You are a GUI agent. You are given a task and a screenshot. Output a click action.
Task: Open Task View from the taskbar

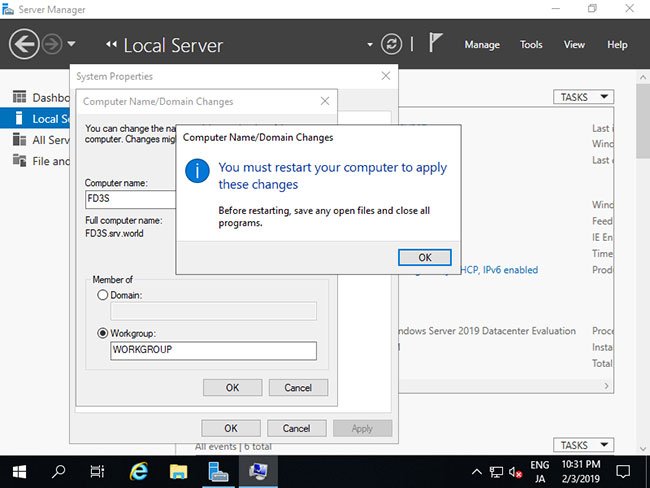[97, 471]
